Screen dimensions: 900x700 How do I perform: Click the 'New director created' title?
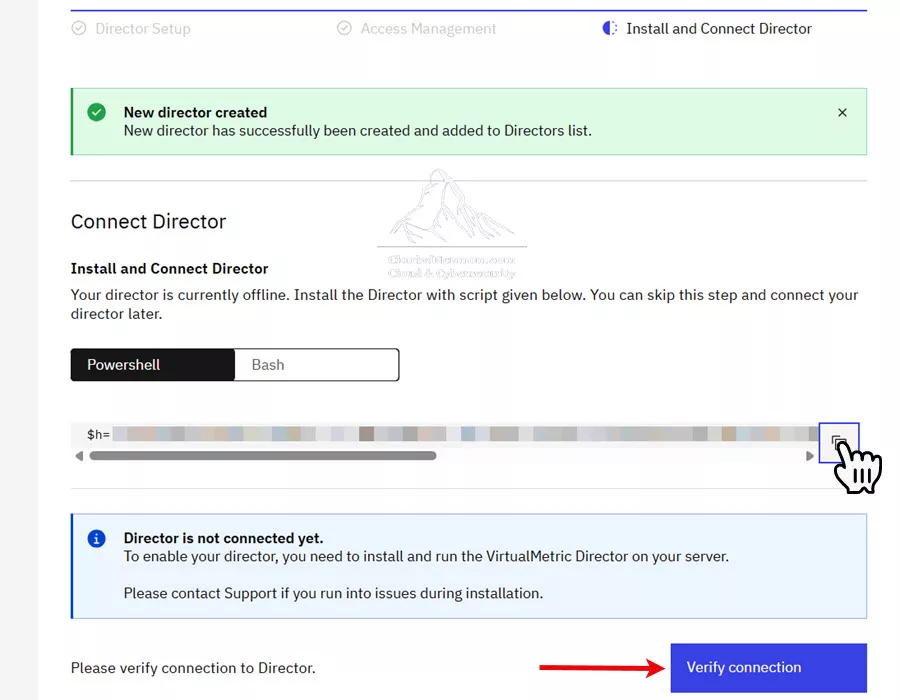click(195, 112)
